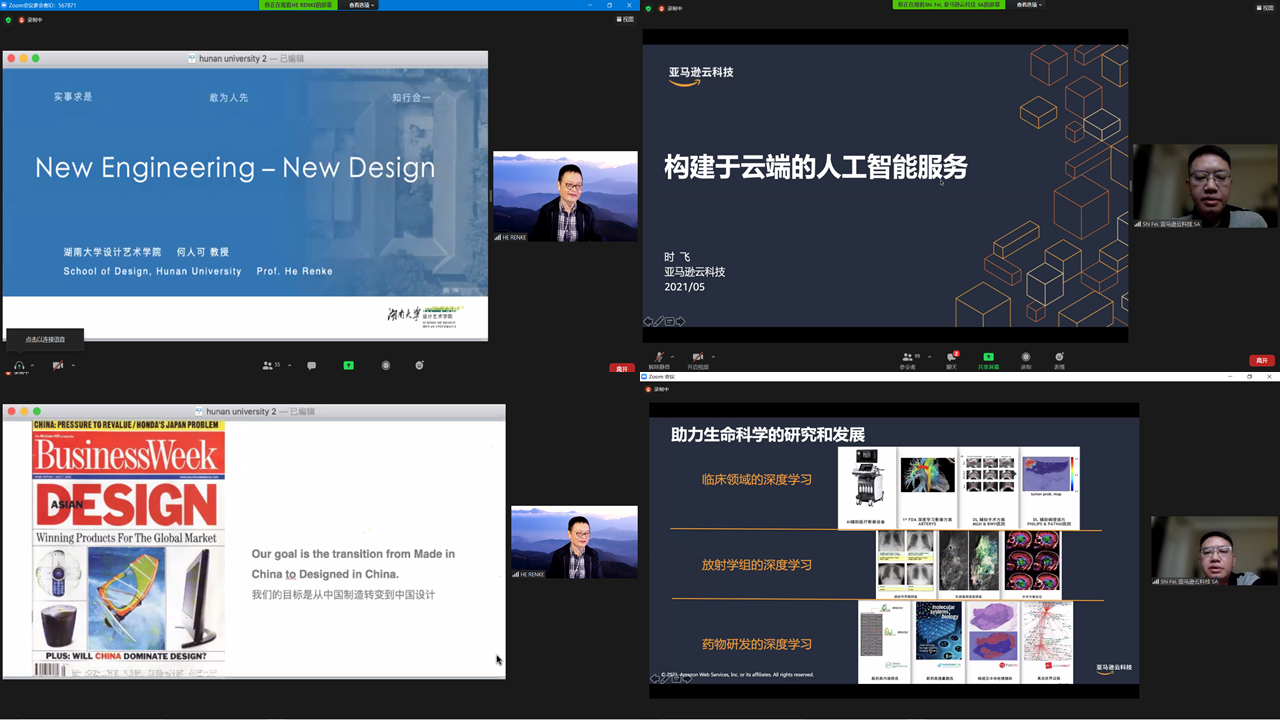The width and height of the screenshot is (1280, 720).
Task: Click encryption shield in upper-right meeting window
Action: pyautogui.click(x=649, y=8)
